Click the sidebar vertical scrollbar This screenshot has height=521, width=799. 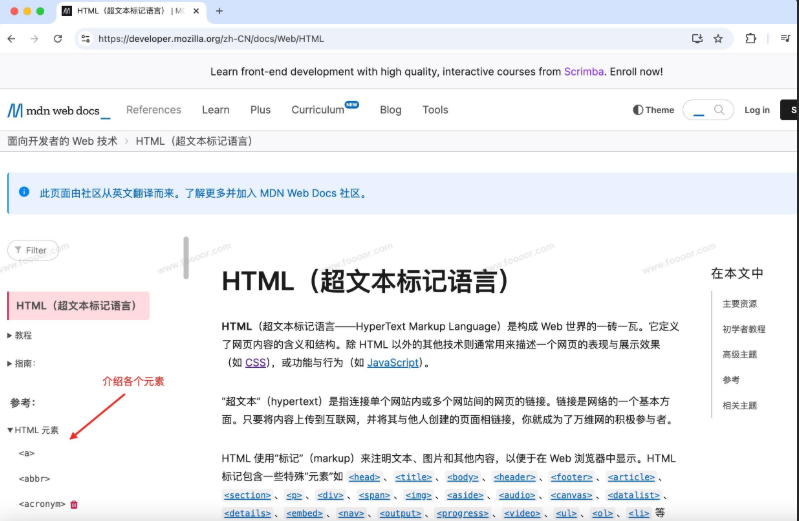coord(185,260)
